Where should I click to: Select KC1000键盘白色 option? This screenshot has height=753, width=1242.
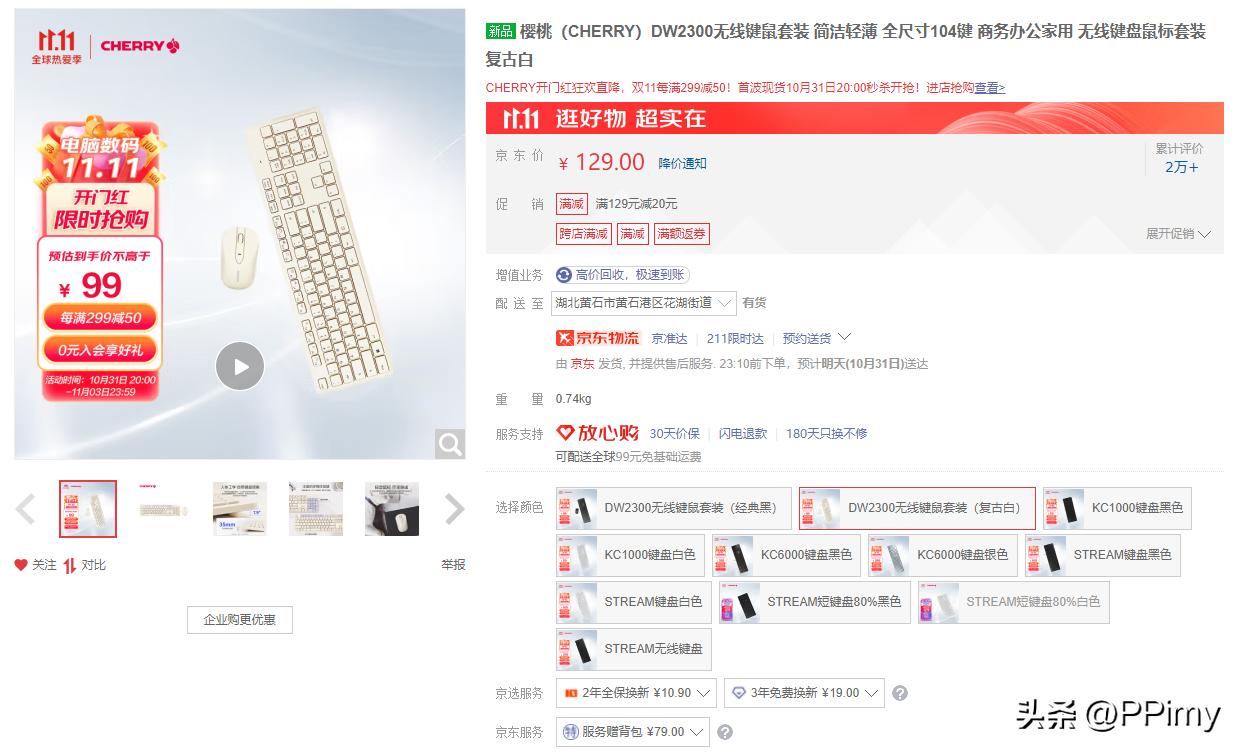click(630, 555)
